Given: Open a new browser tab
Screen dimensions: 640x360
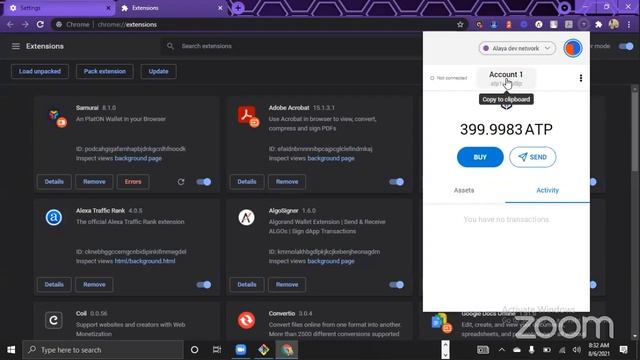Looking at the screenshot, I should pos(238,8).
